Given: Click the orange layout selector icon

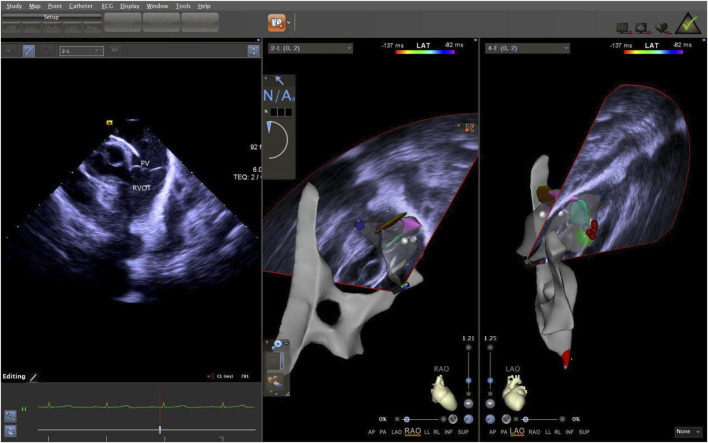Looking at the screenshot, I should click(276, 23).
